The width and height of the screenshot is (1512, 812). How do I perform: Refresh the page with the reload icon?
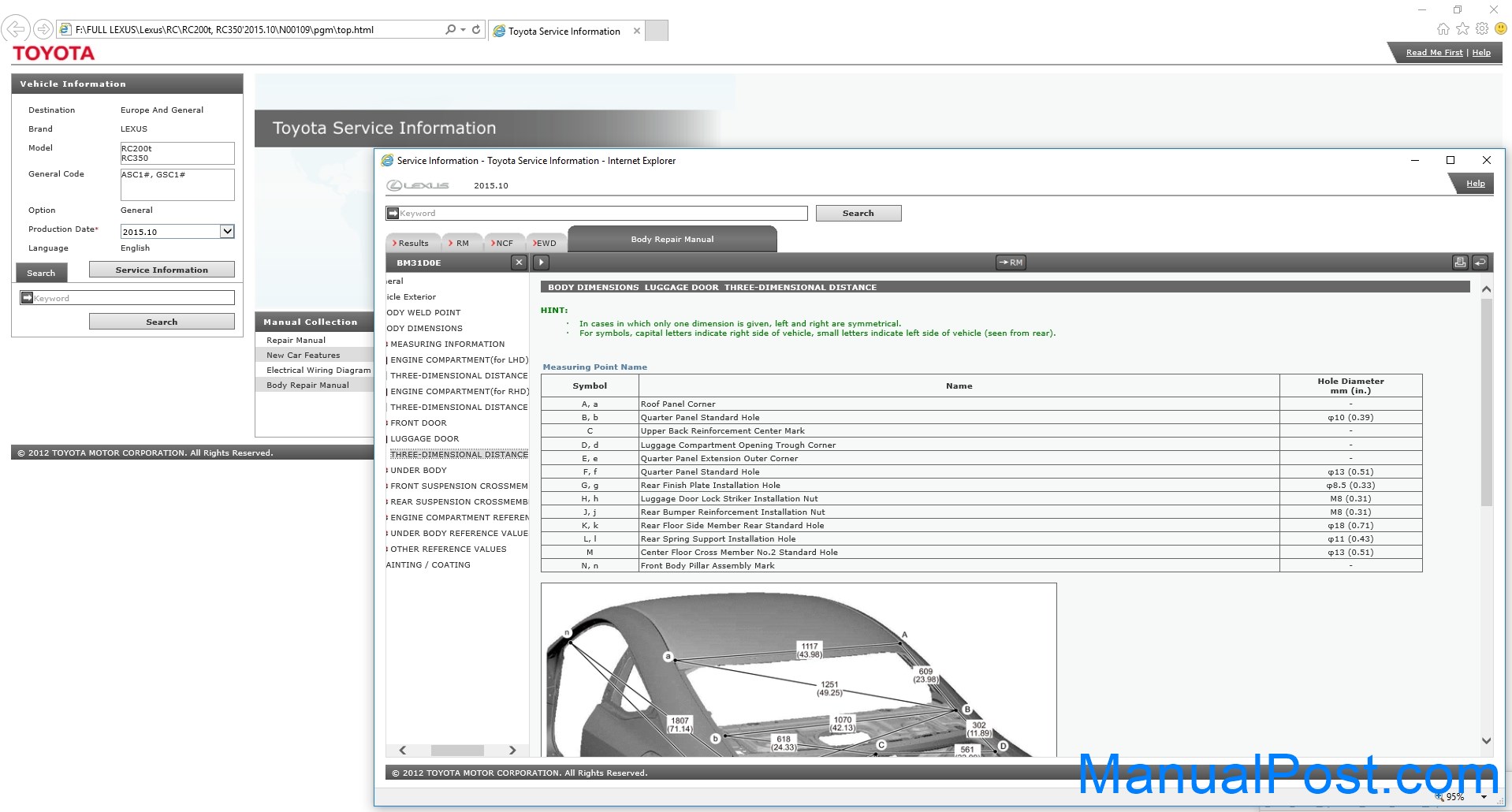pyautogui.click(x=476, y=29)
